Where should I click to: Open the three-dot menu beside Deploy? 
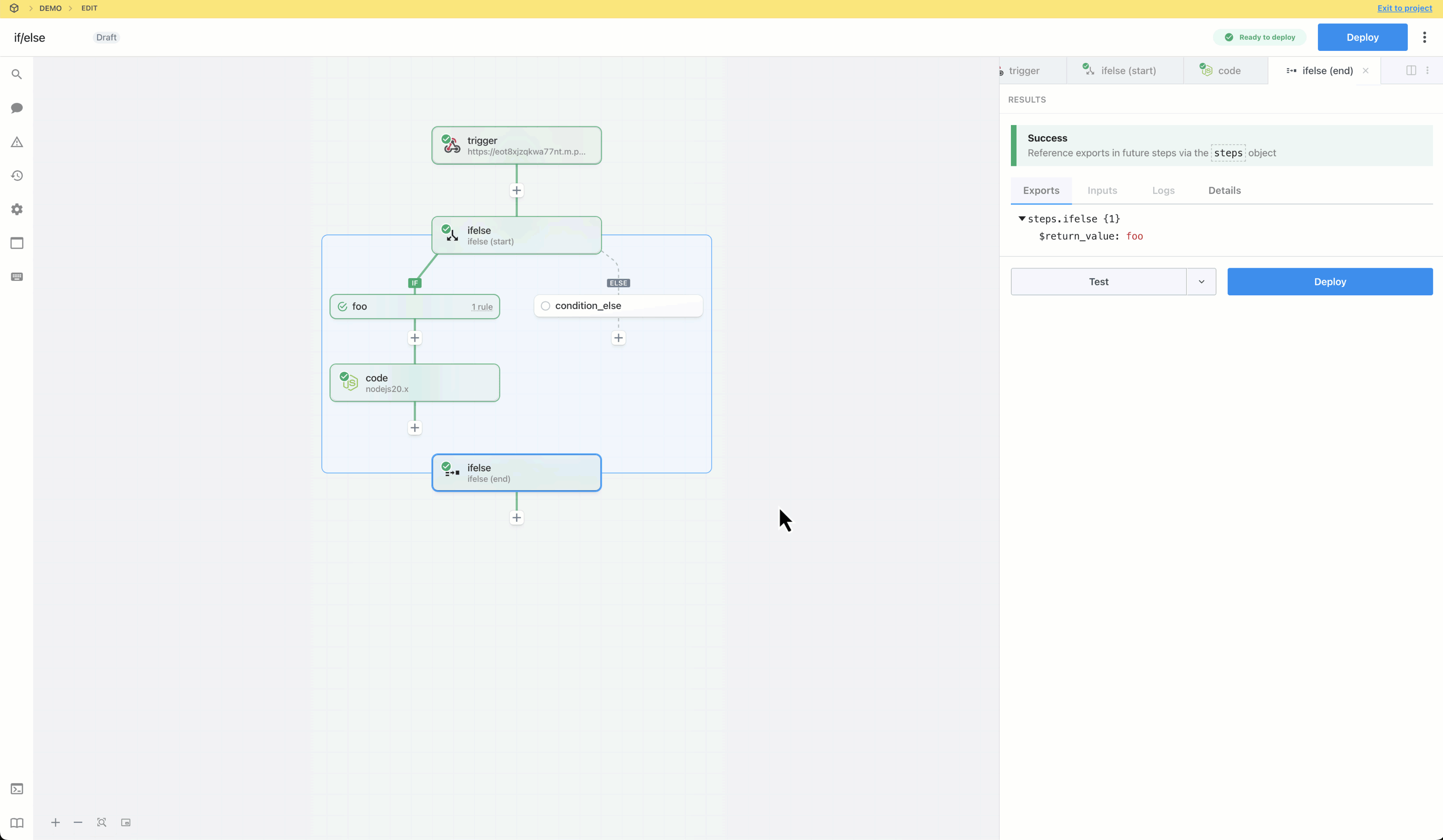point(1424,37)
